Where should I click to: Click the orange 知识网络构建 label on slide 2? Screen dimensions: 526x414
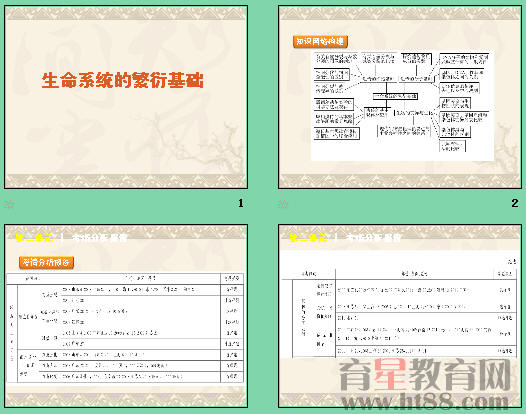[320, 42]
